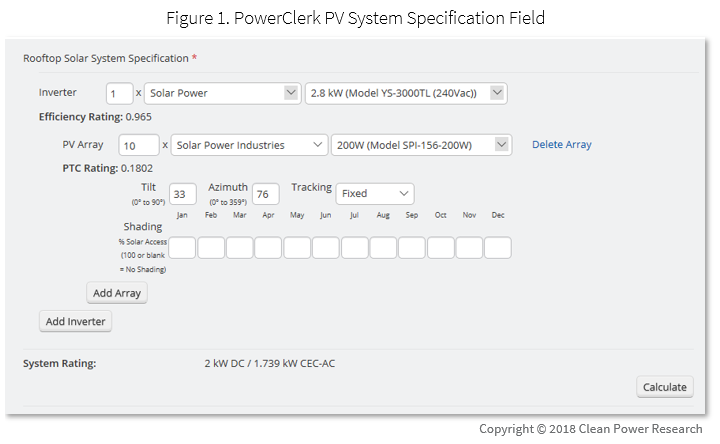The height and width of the screenshot is (444, 720).
Task: Click the Calculate button
Action: [x=665, y=387]
